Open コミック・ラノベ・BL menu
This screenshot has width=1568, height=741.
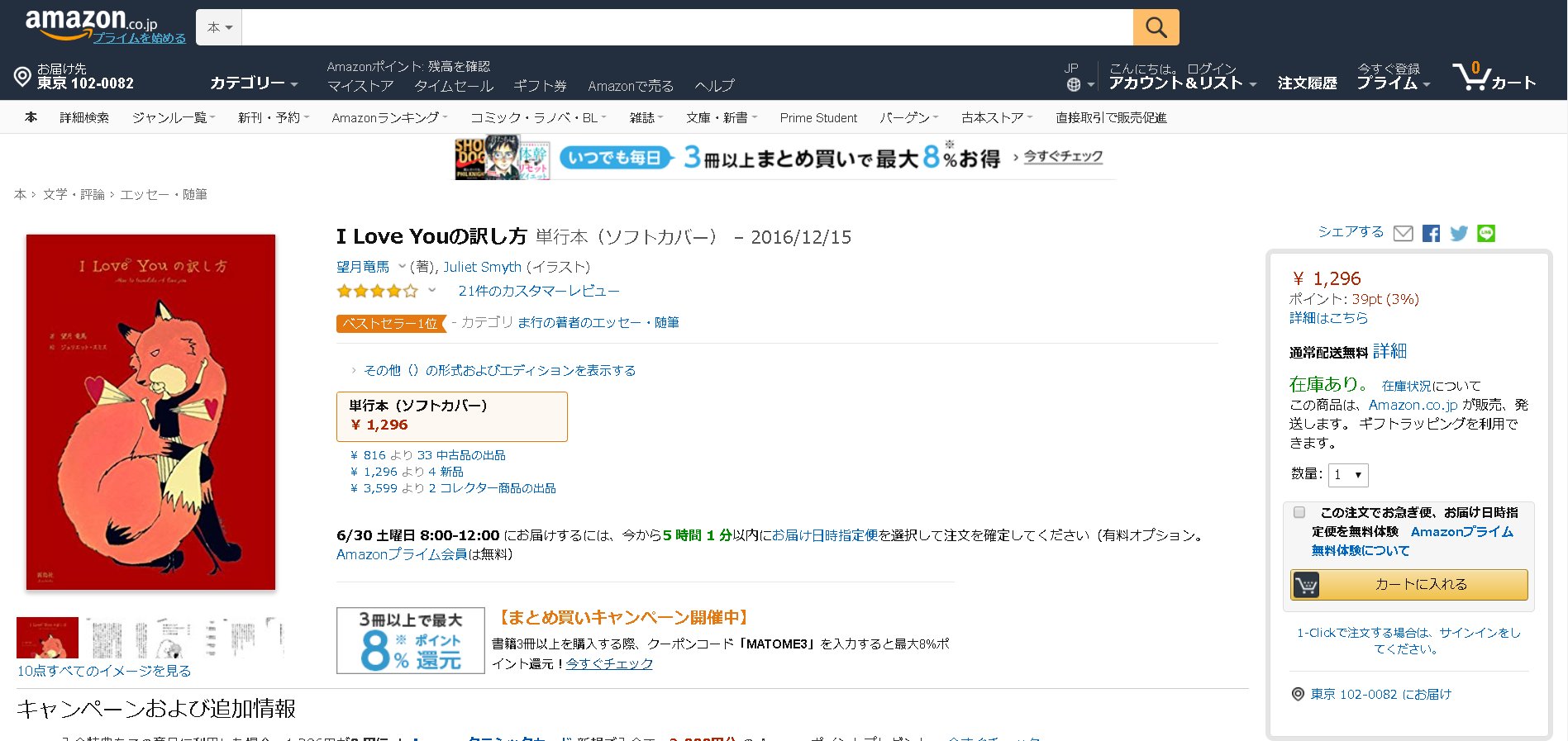(538, 118)
